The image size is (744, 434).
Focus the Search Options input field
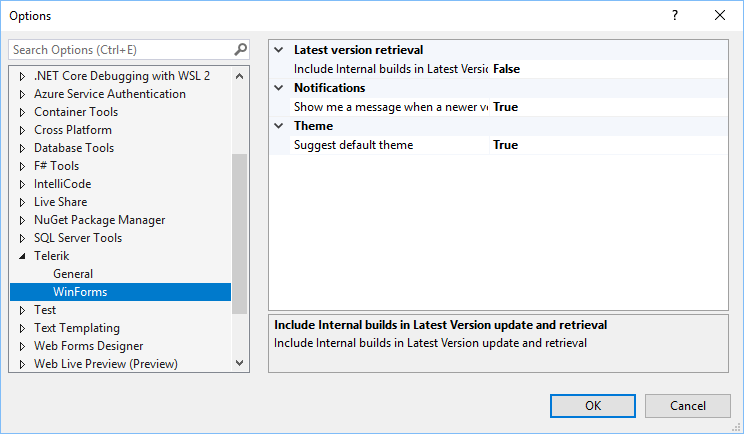click(x=121, y=50)
